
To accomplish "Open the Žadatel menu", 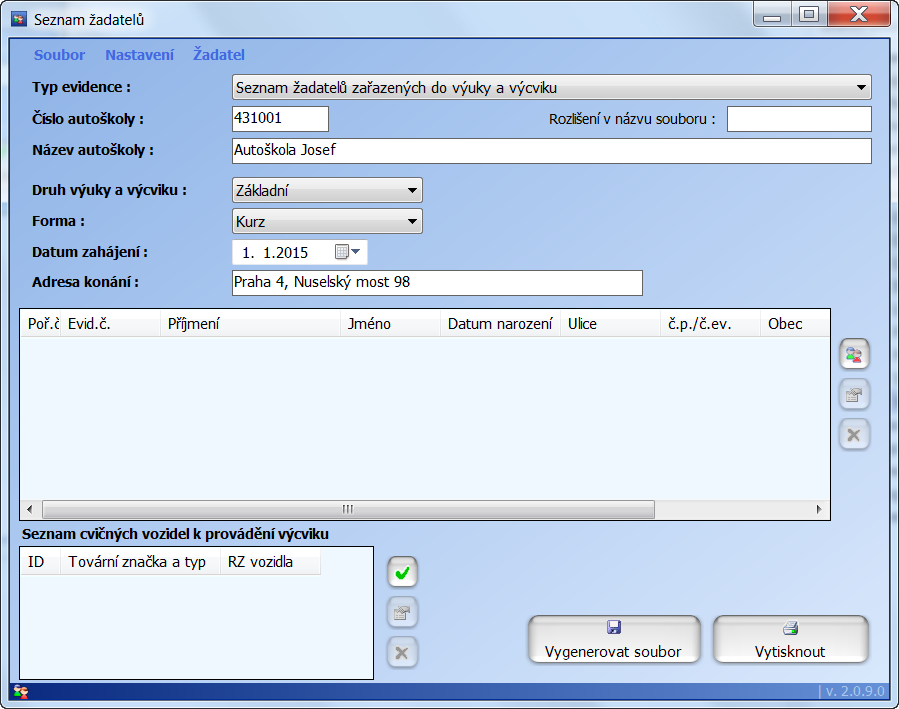I will (218, 55).
